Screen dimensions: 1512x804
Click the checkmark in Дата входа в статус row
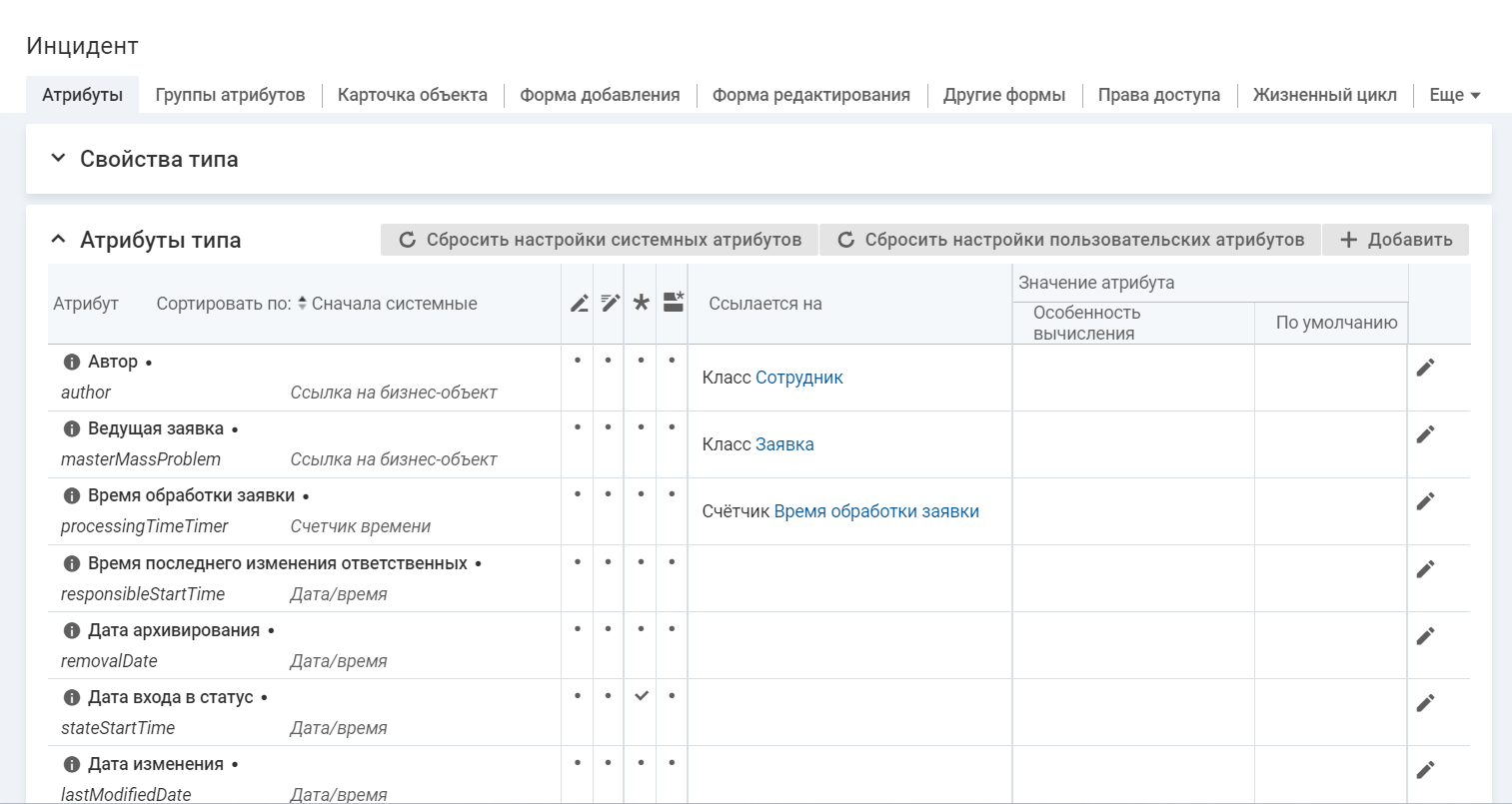tap(642, 696)
